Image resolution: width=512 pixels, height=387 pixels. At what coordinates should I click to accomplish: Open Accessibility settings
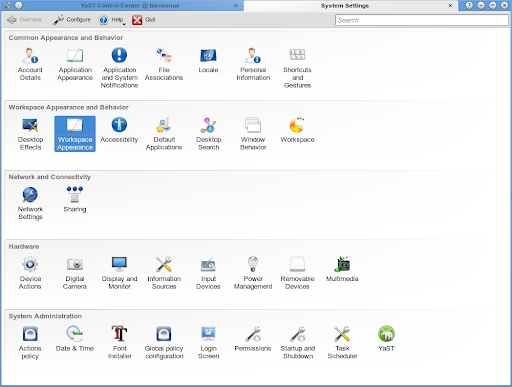pyautogui.click(x=119, y=130)
